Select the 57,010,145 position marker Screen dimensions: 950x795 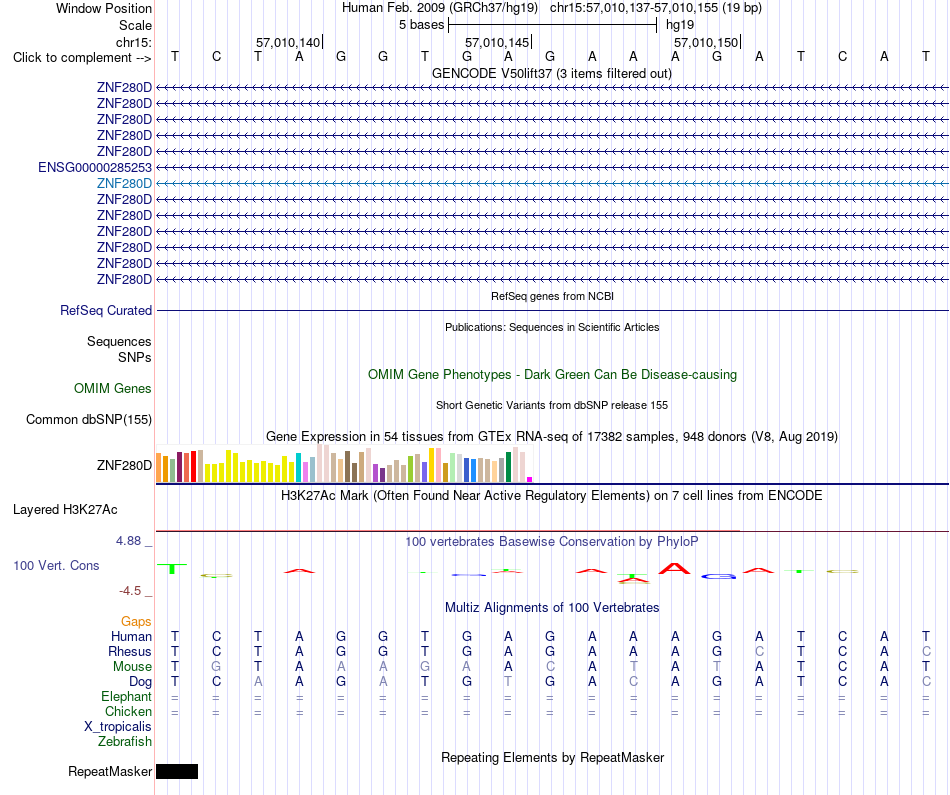tap(497, 42)
